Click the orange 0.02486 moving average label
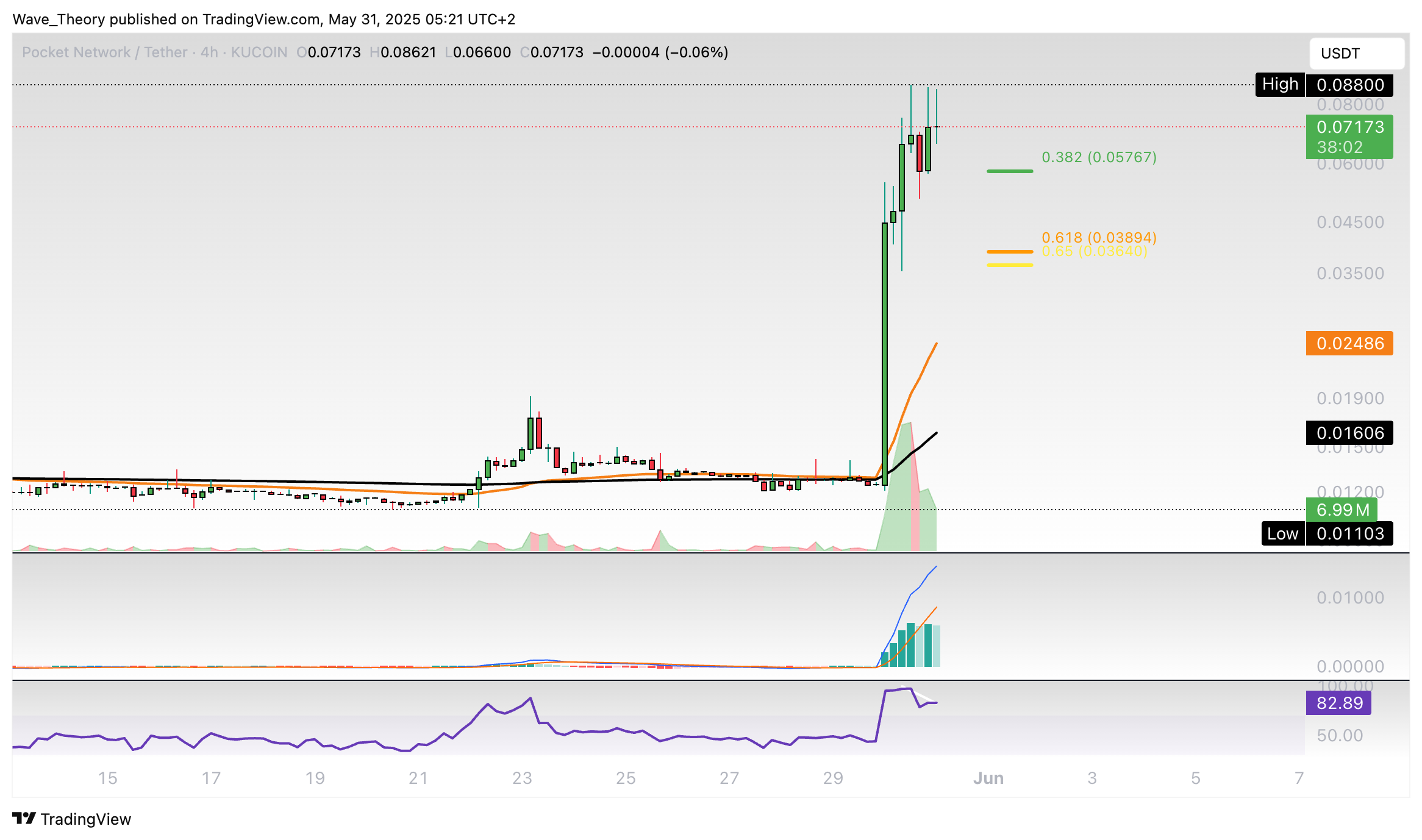The width and height of the screenshot is (1422, 840). pyautogui.click(x=1349, y=343)
